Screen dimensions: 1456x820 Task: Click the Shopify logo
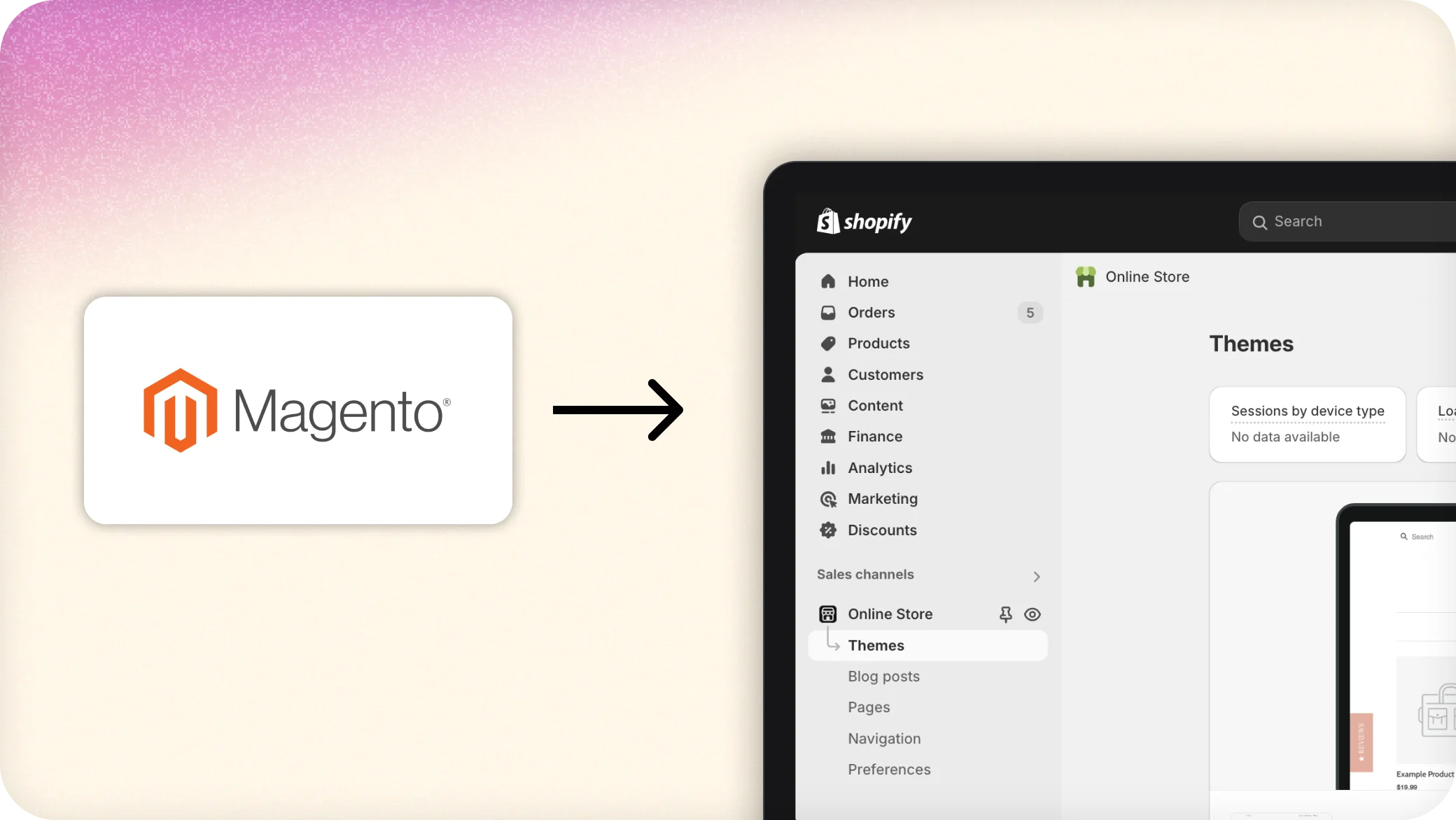864,221
